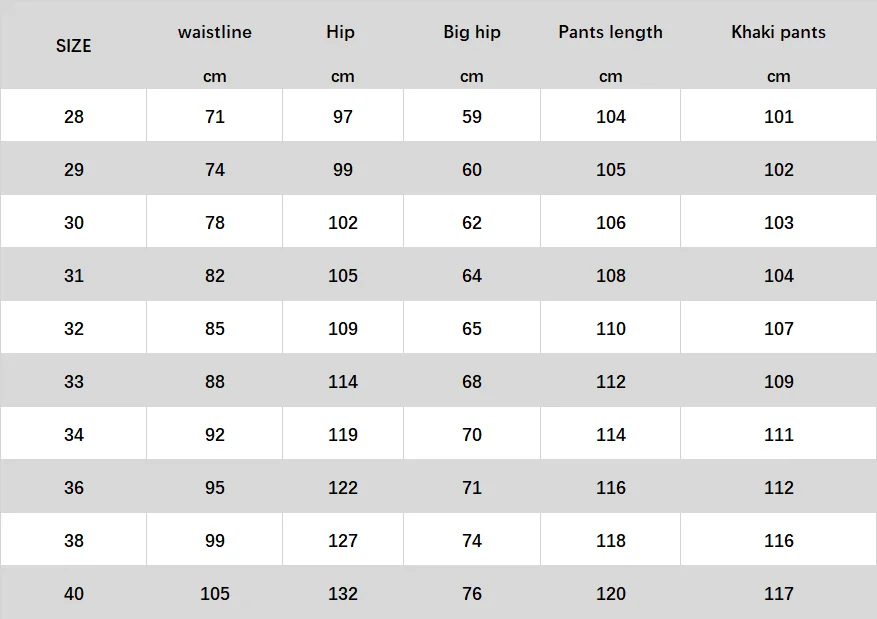This screenshot has height=619, width=877.
Task: Click the SIZE column header
Action: click(x=73, y=46)
